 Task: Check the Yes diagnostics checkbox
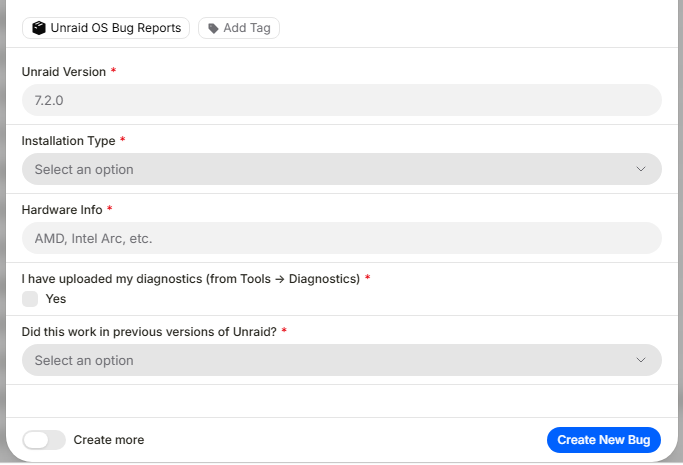pyautogui.click(x=30, y=299)
